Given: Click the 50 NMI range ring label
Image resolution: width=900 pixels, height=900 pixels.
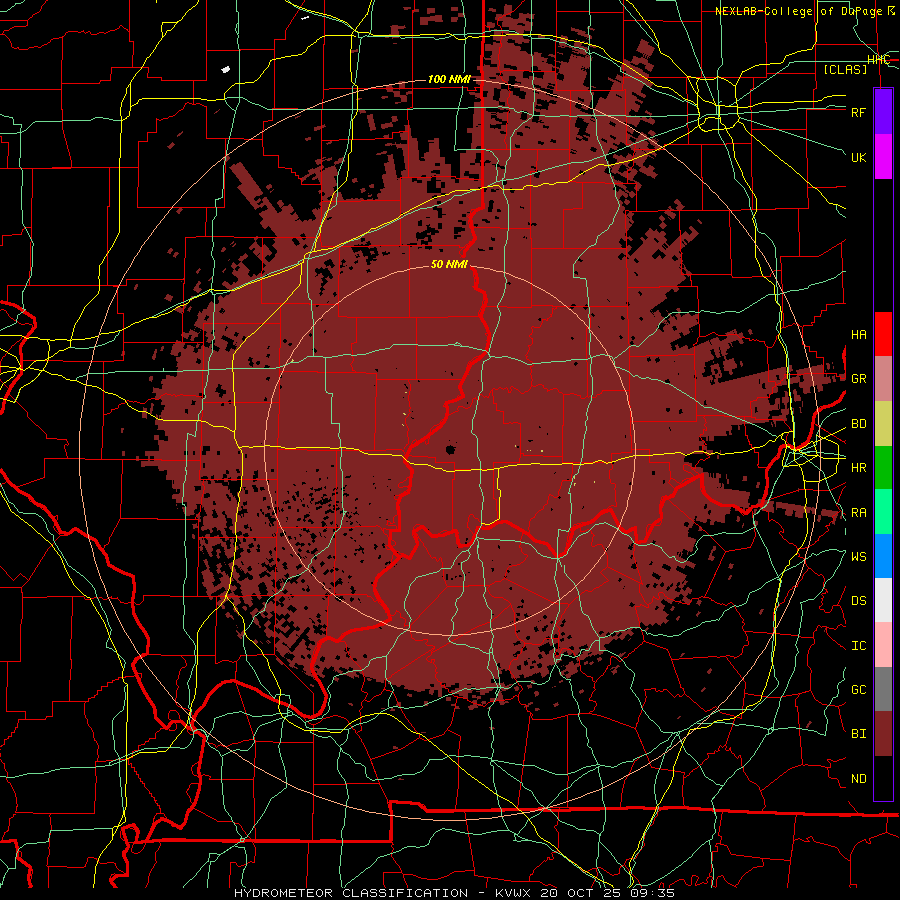Looking at the screenshot, I should pos(449,264).
